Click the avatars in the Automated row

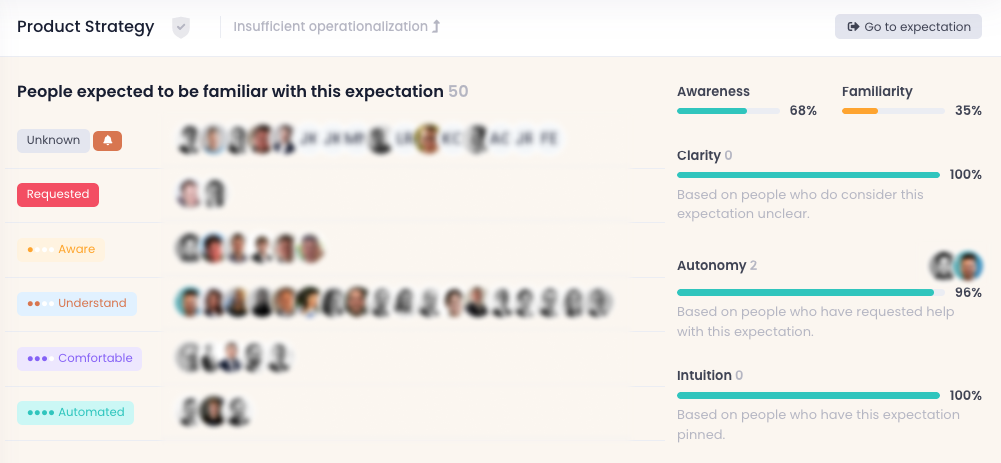(213, 412)
